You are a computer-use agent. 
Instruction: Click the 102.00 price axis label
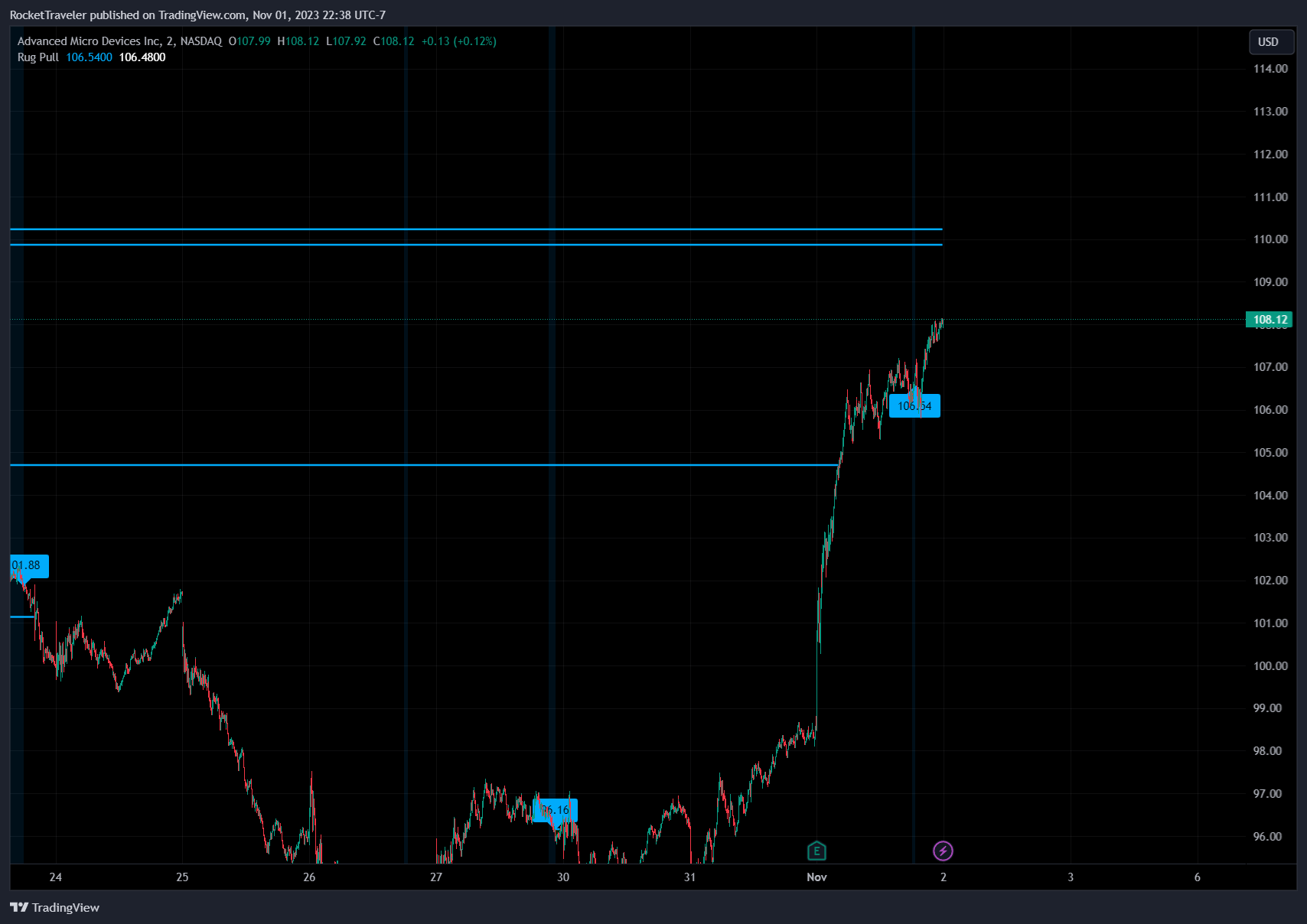tap(1270, 581)
